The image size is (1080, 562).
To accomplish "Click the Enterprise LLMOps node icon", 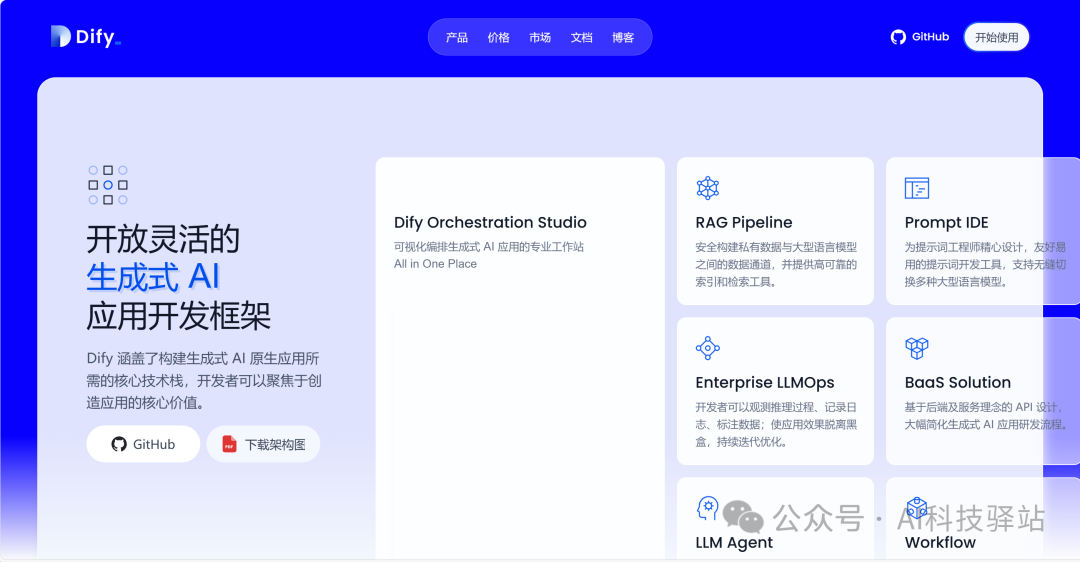I will [708, 348].
